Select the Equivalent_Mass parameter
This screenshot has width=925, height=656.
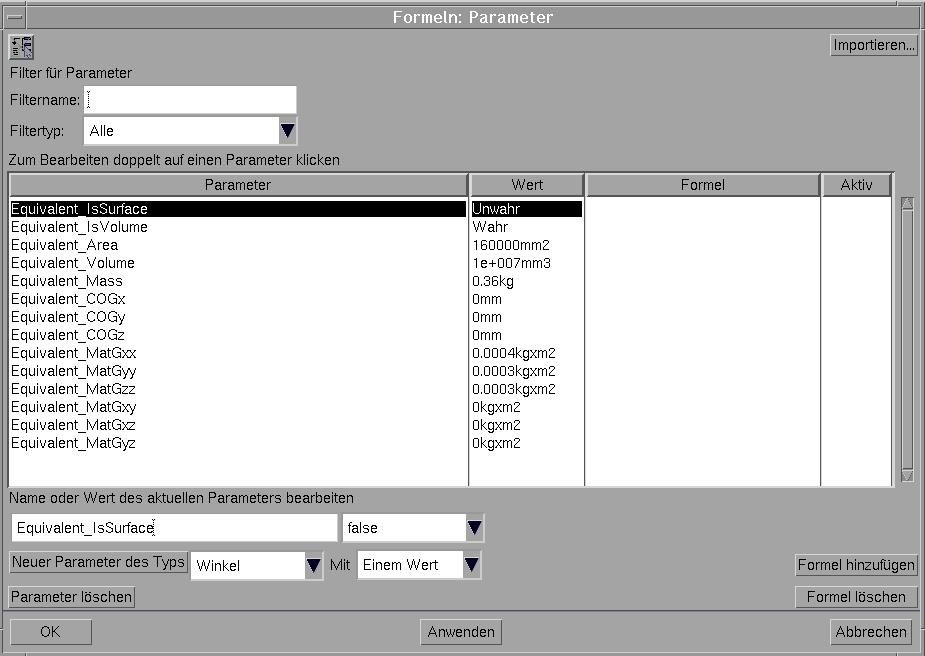click(x=67, y=281)
